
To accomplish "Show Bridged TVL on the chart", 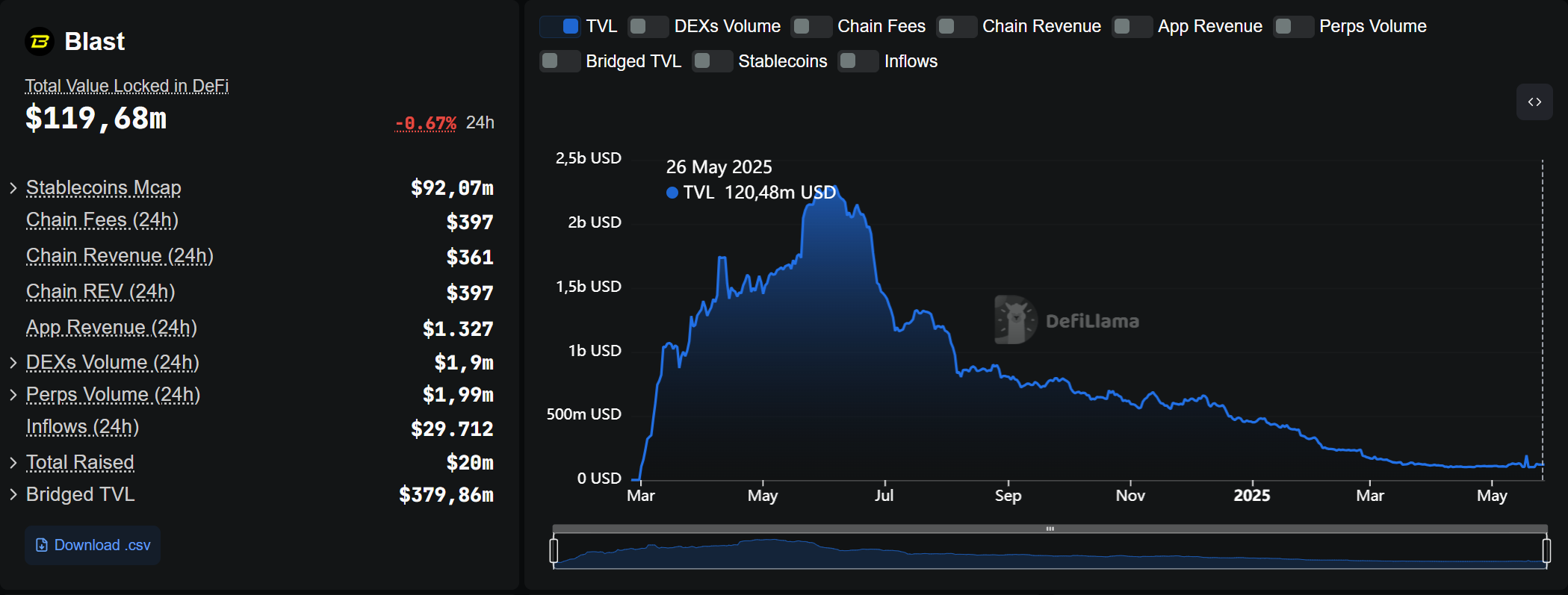I will click(560, 61).
